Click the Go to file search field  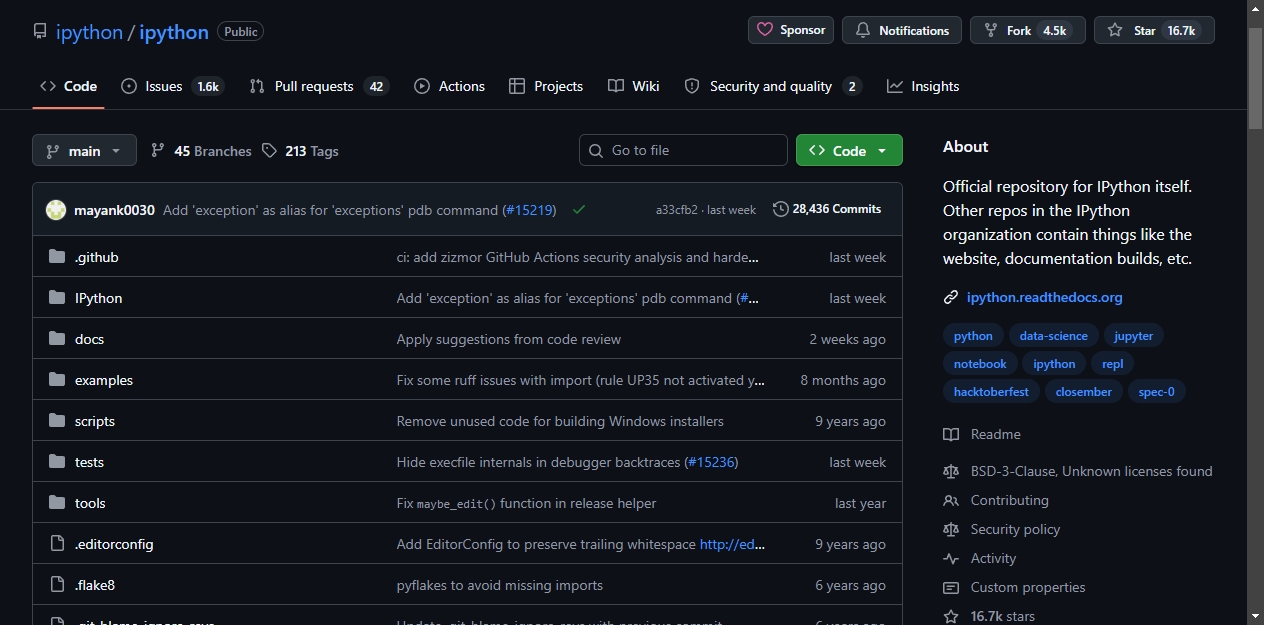point(683,150)
